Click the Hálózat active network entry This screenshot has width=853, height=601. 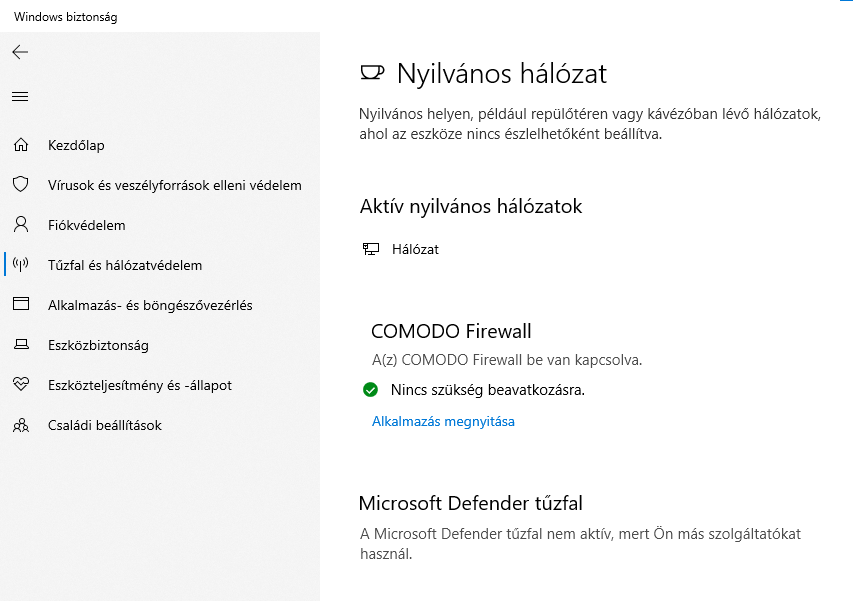click(415, 249)
